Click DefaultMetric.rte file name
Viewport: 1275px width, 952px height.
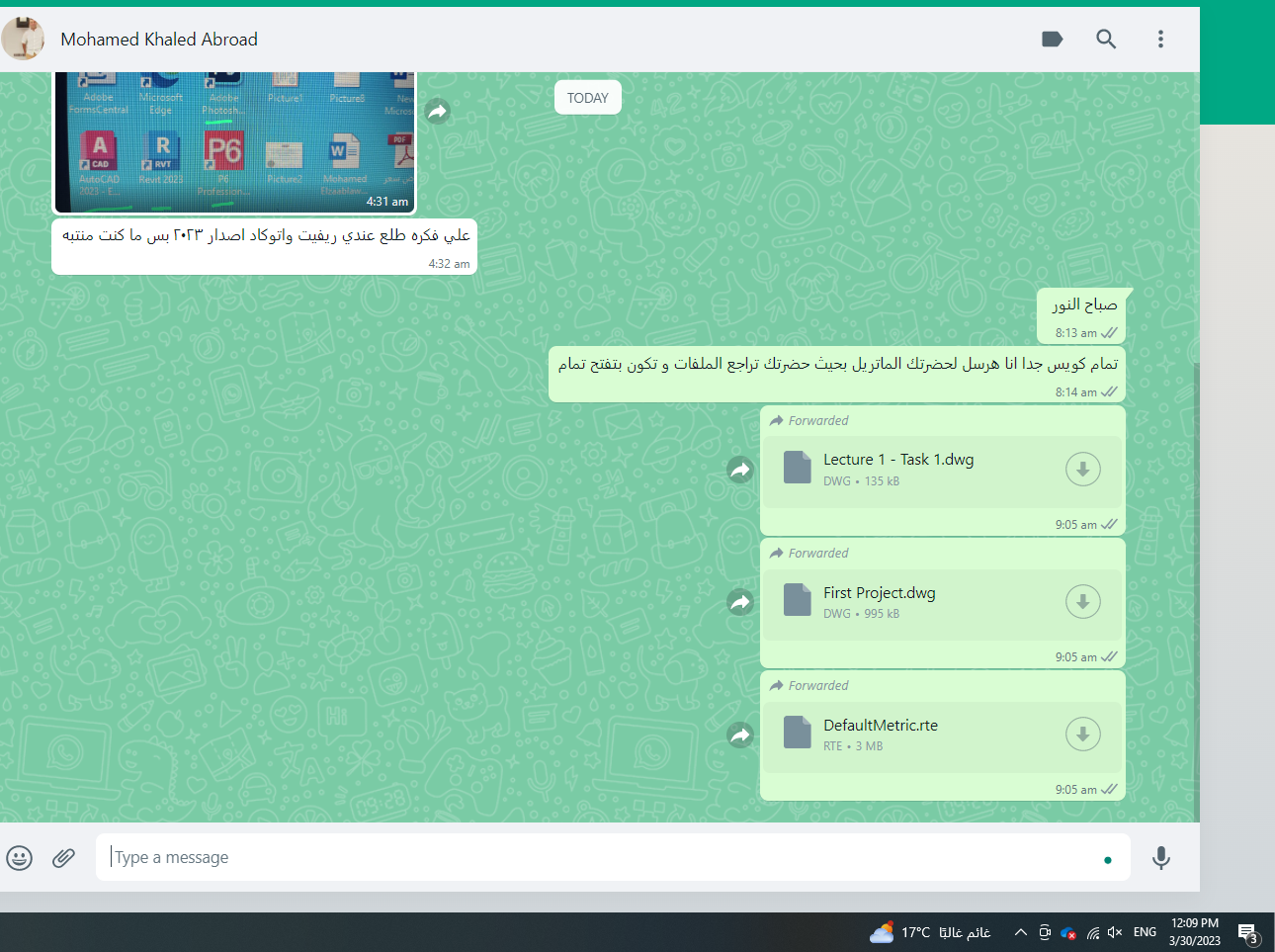881,725
